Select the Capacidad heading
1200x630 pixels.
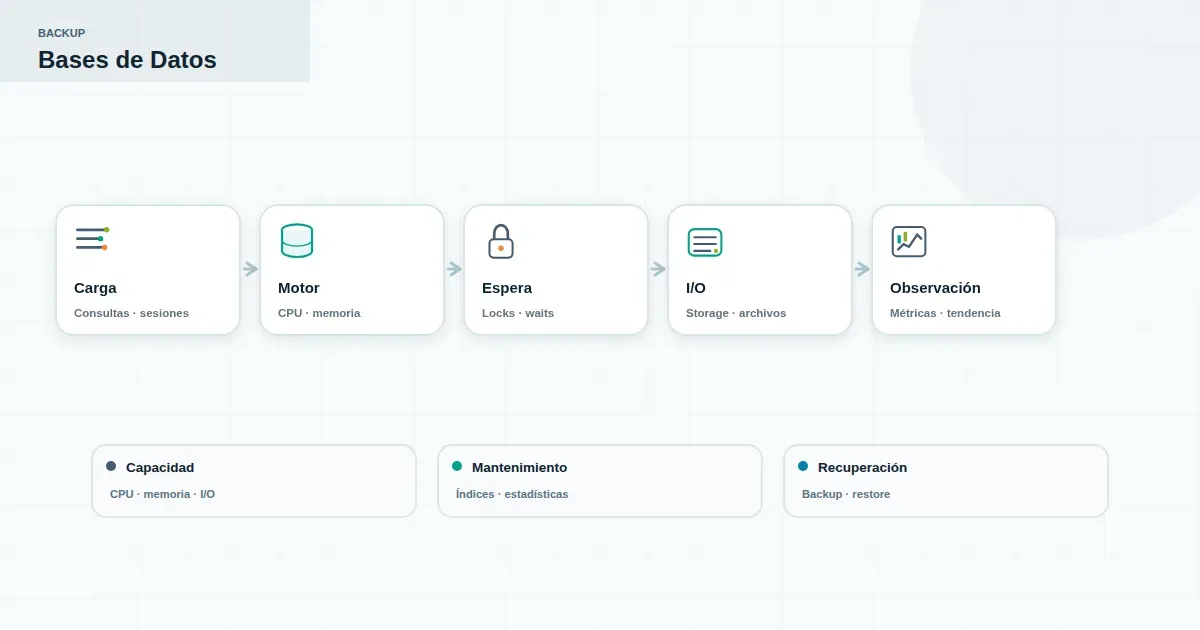coord(160,467)
